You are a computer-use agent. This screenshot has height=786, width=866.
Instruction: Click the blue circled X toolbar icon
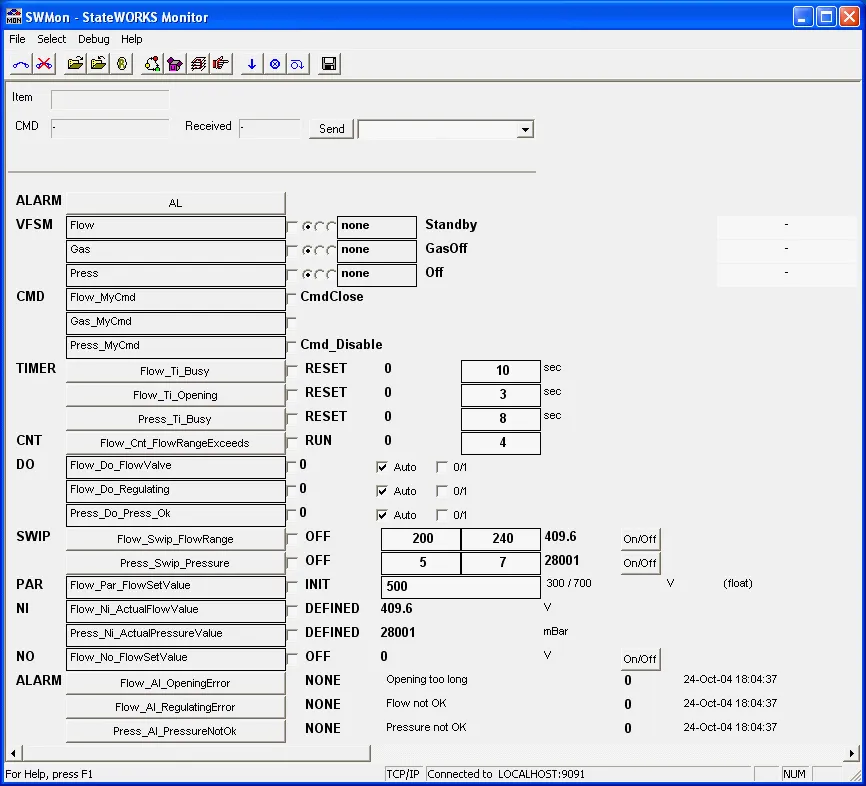click(275, 64)
